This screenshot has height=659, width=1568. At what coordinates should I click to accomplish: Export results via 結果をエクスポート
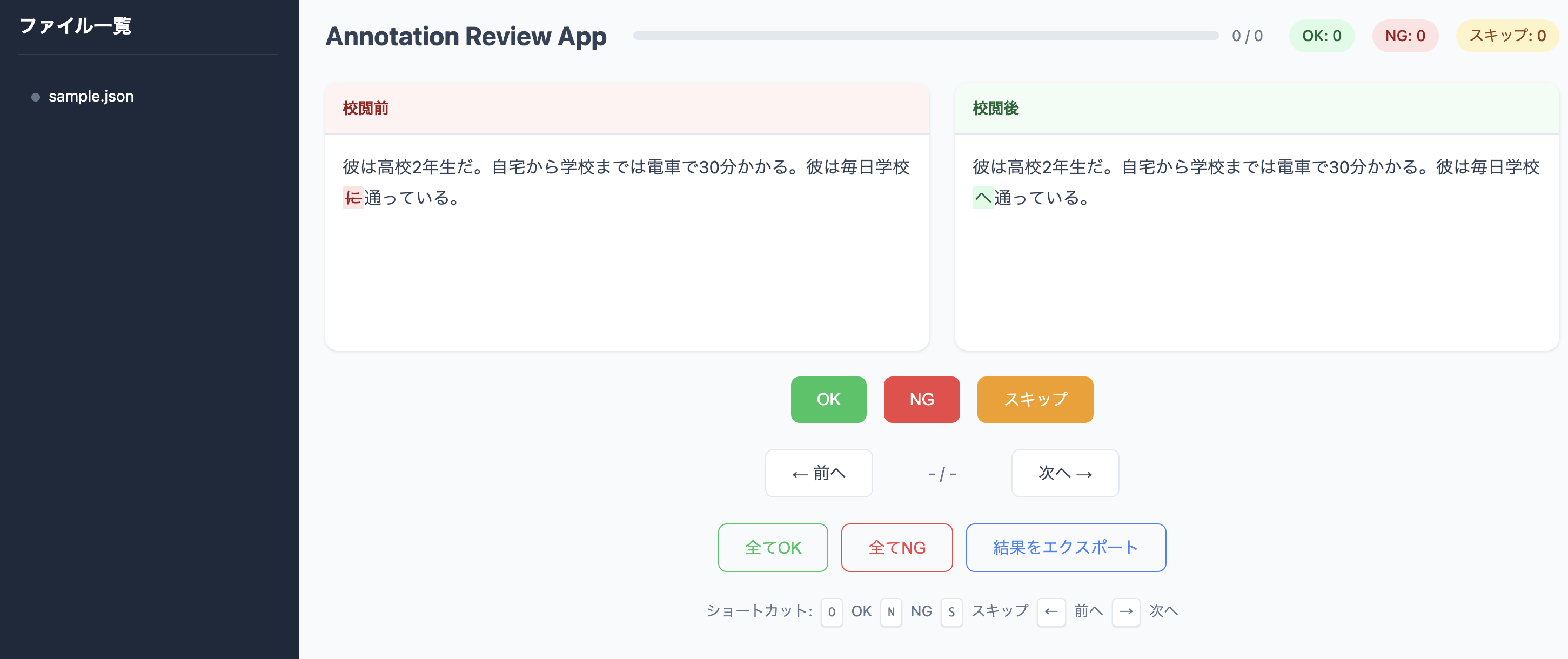[1066, 547]
